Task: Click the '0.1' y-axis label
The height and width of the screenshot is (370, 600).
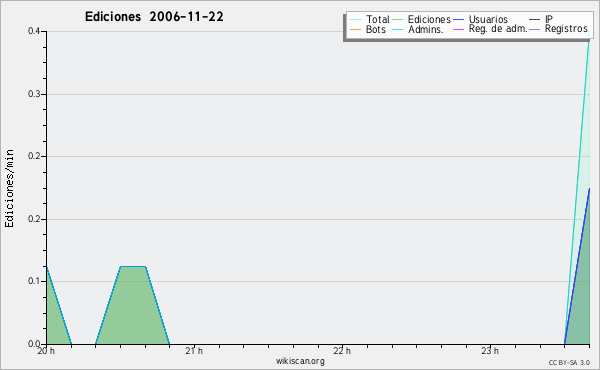Action: 34,281
